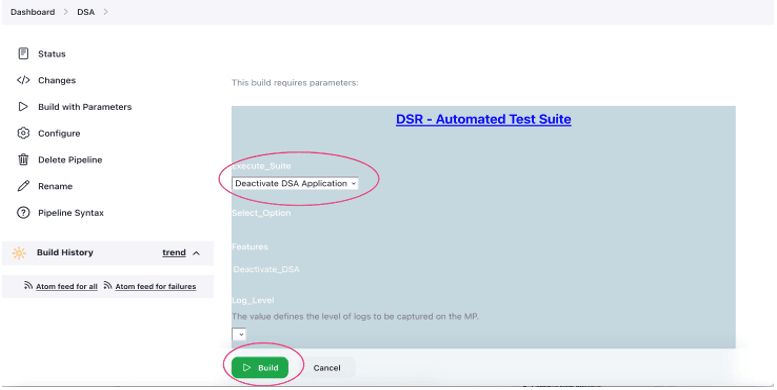Open the Atom feed for failures link
Viewport: 777px width, 390px height.
156,286
